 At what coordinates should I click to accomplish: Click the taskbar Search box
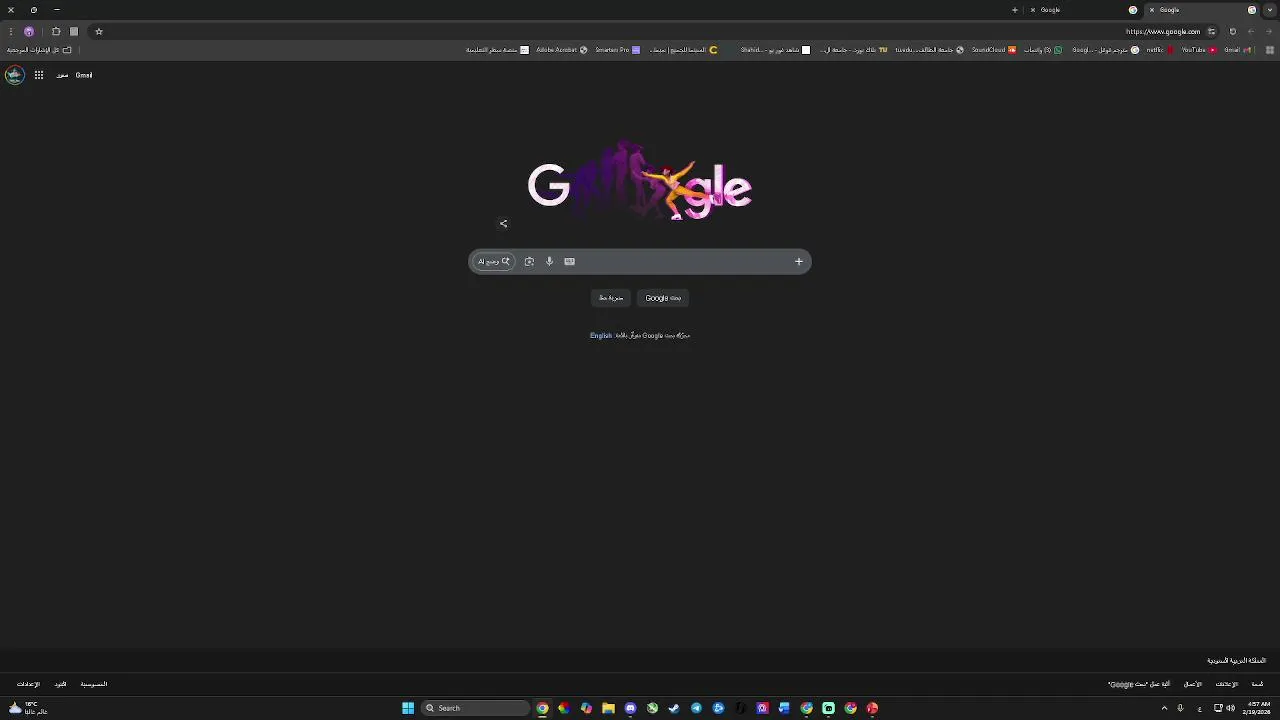476,708
